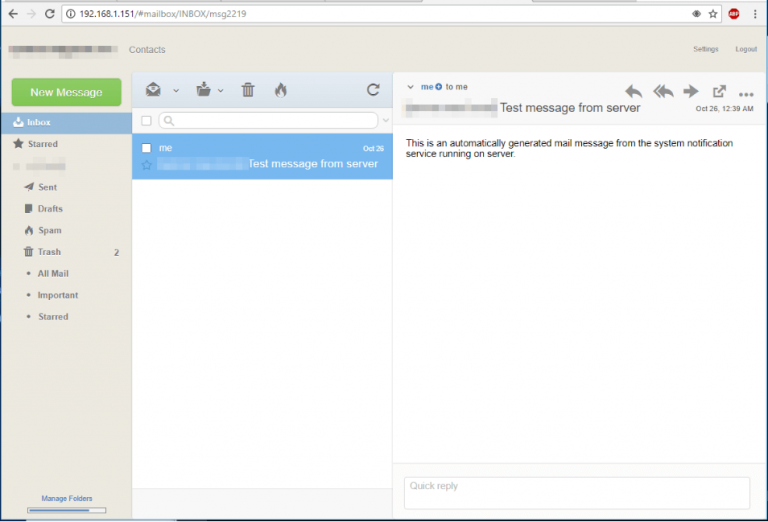Image resolution: width=768 pixels, height=522 pixels.
Task: Click the Reply arrow icon
Action: click(634, 91)
